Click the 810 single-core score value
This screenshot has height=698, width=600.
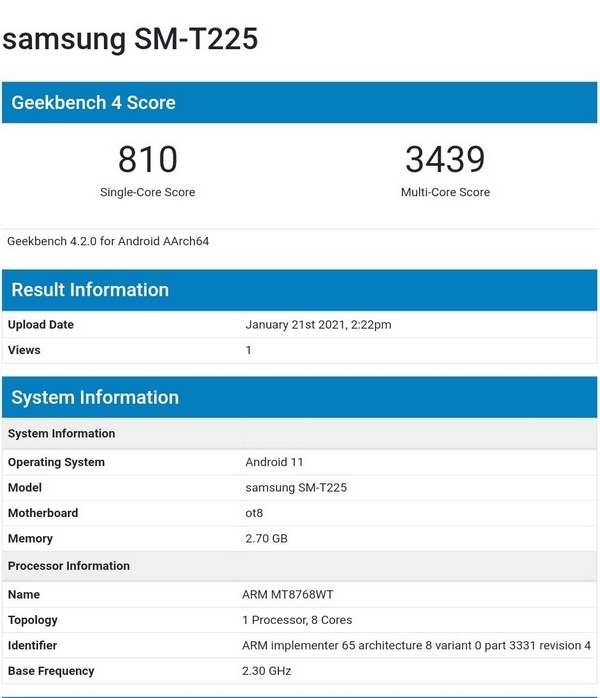point(148,159)
